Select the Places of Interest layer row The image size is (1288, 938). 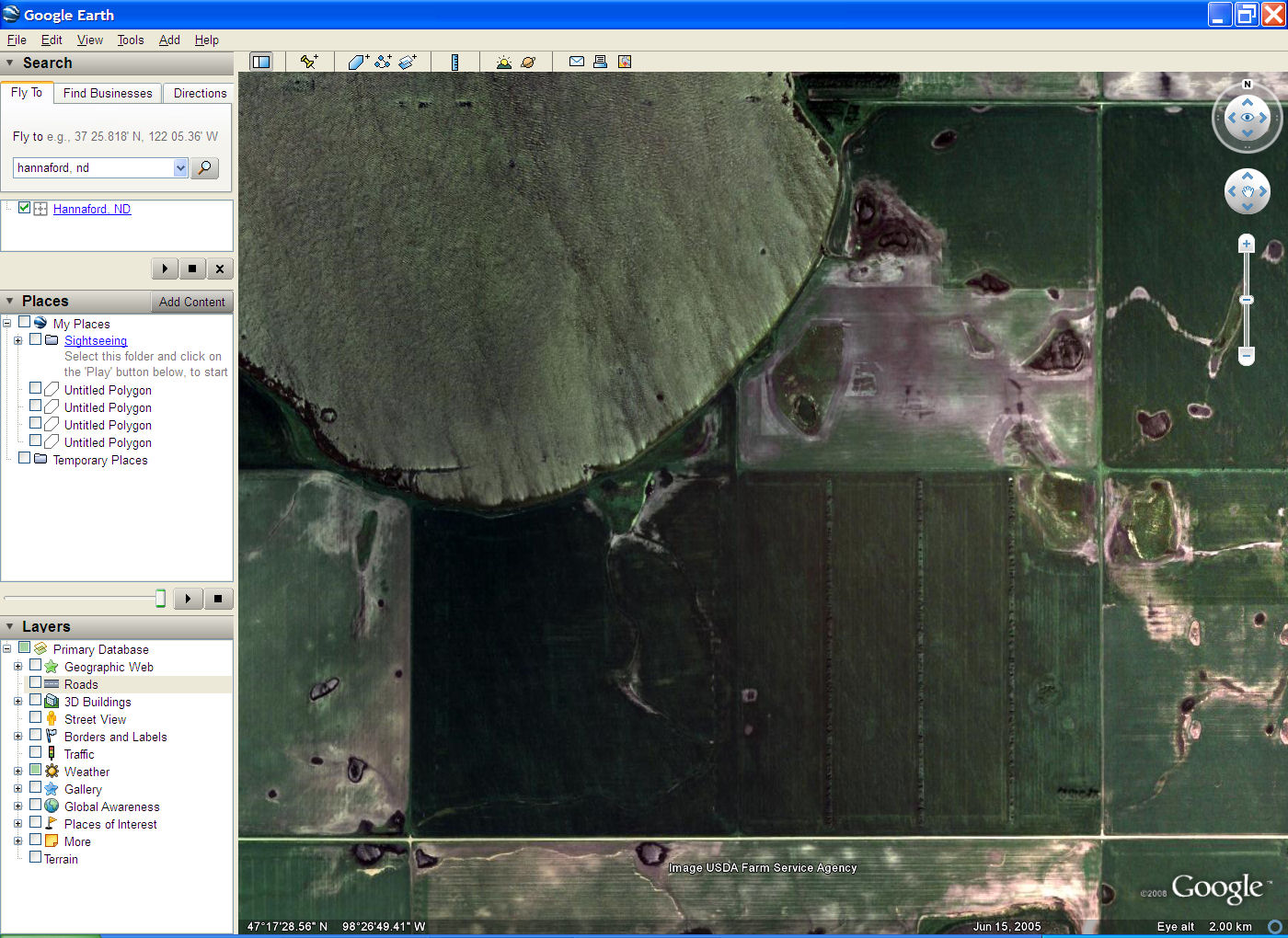(x=110, y=824)
